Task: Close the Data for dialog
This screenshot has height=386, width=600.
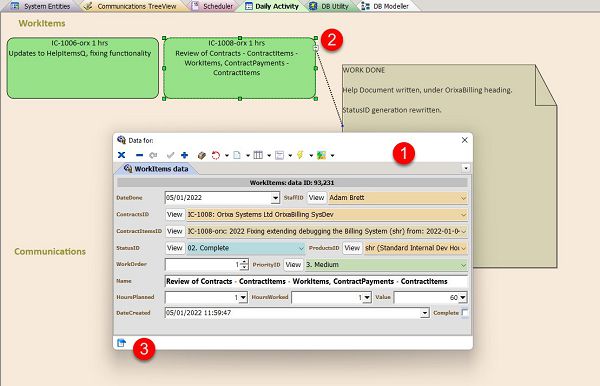Action: point(465,140)
